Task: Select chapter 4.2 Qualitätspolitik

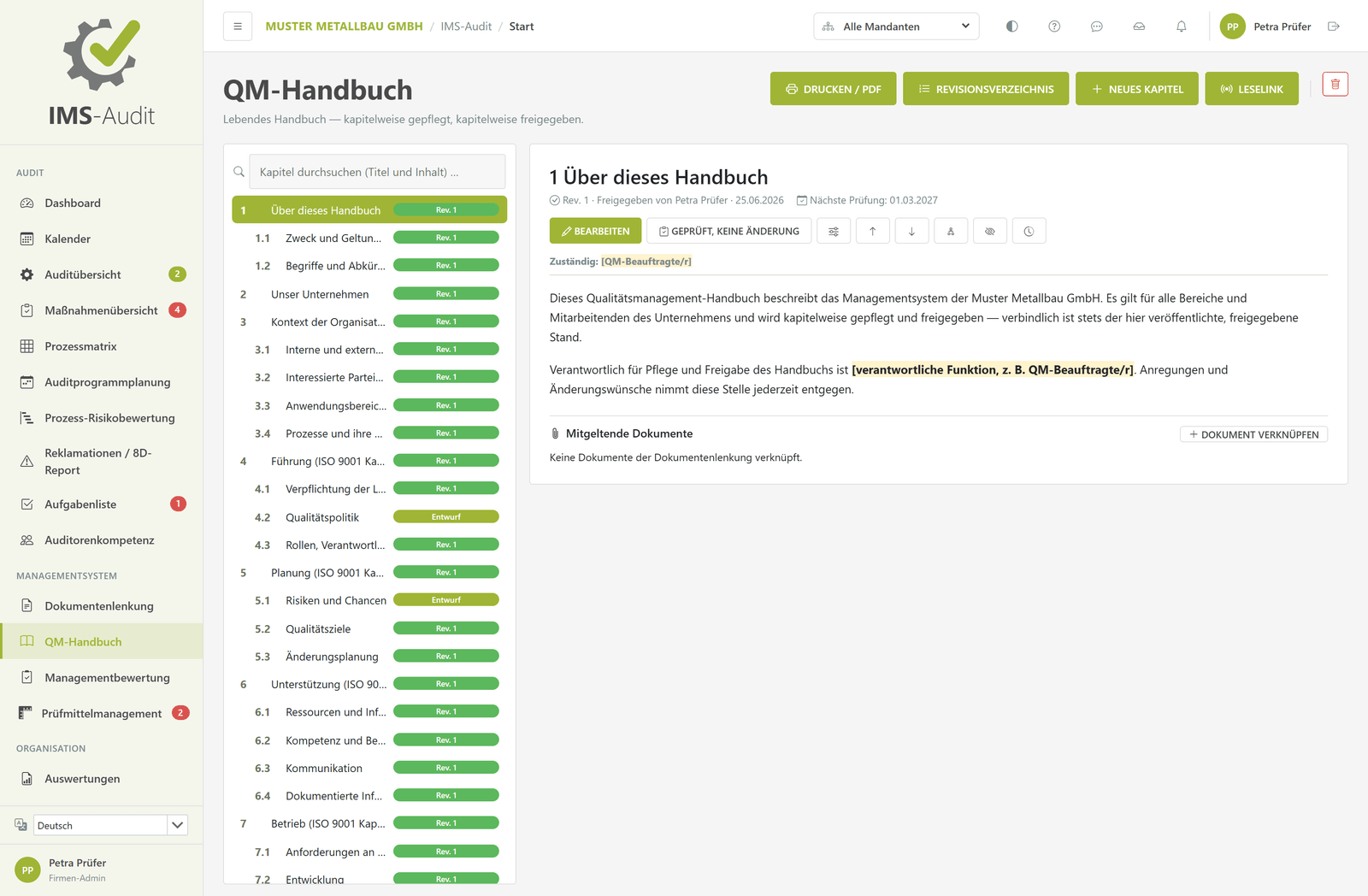Action: pyautogui.click(x=369, y=517)
